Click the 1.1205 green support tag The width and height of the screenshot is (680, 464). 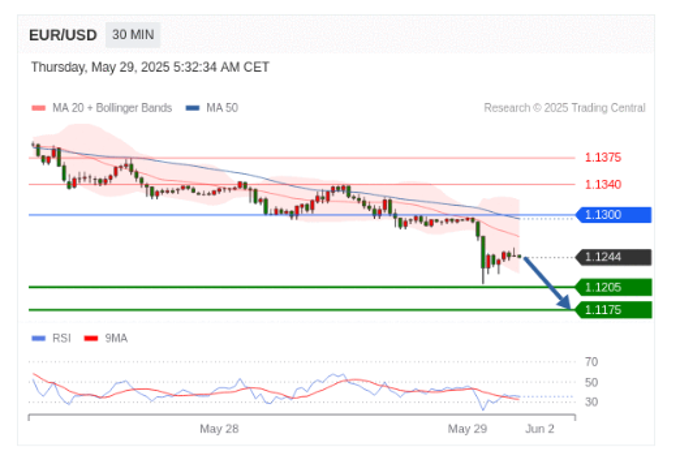pos(613,287)
